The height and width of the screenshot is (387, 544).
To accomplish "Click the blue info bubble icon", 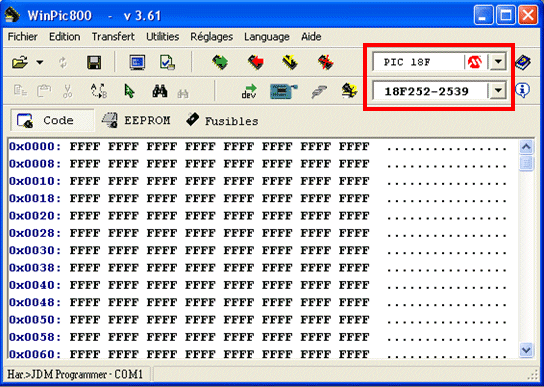I will point(522,91).
